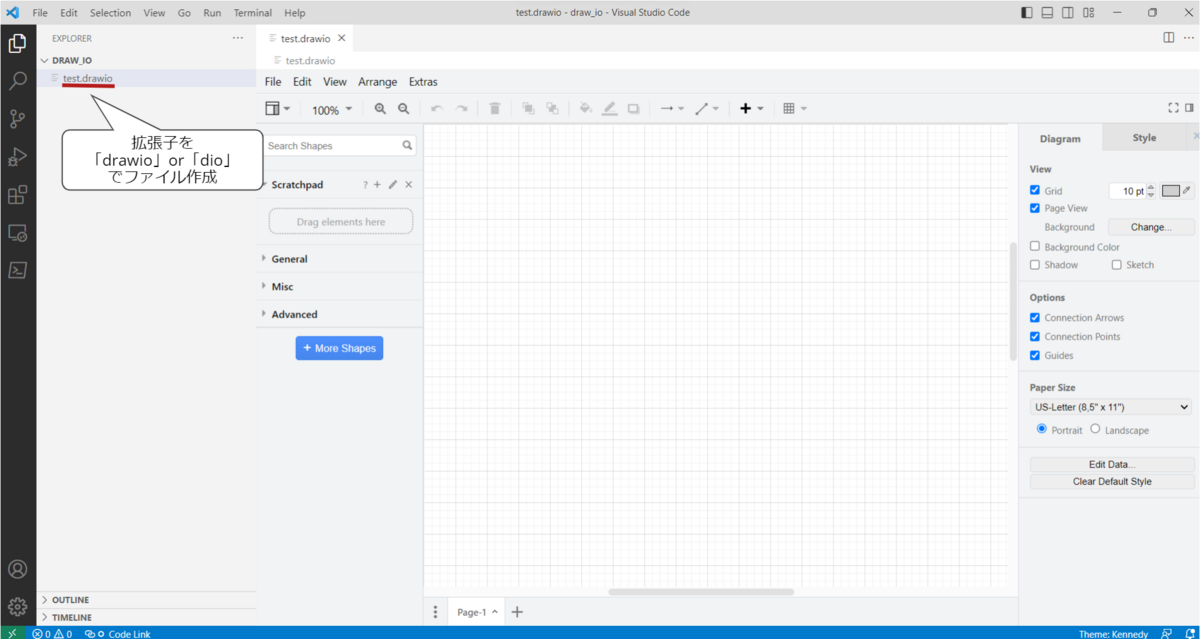The image size is (1200, 639).
Task: Open the Page-1 tab menu
Action: (477, 612)
